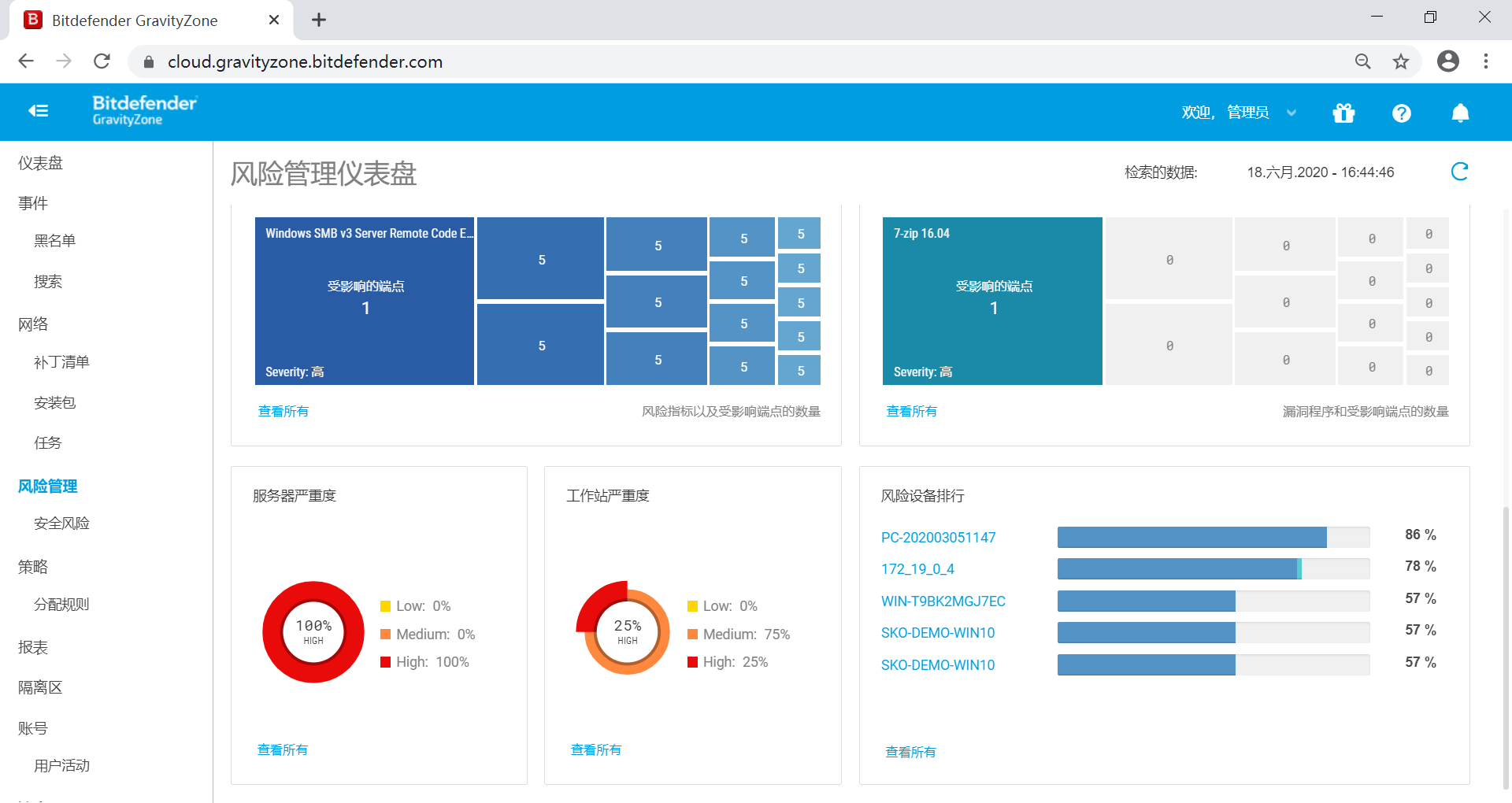Image resolution: width=1512 pixels, height=803 pixels.
Task: Open the help question mark icon
Action: [1401, 113]
